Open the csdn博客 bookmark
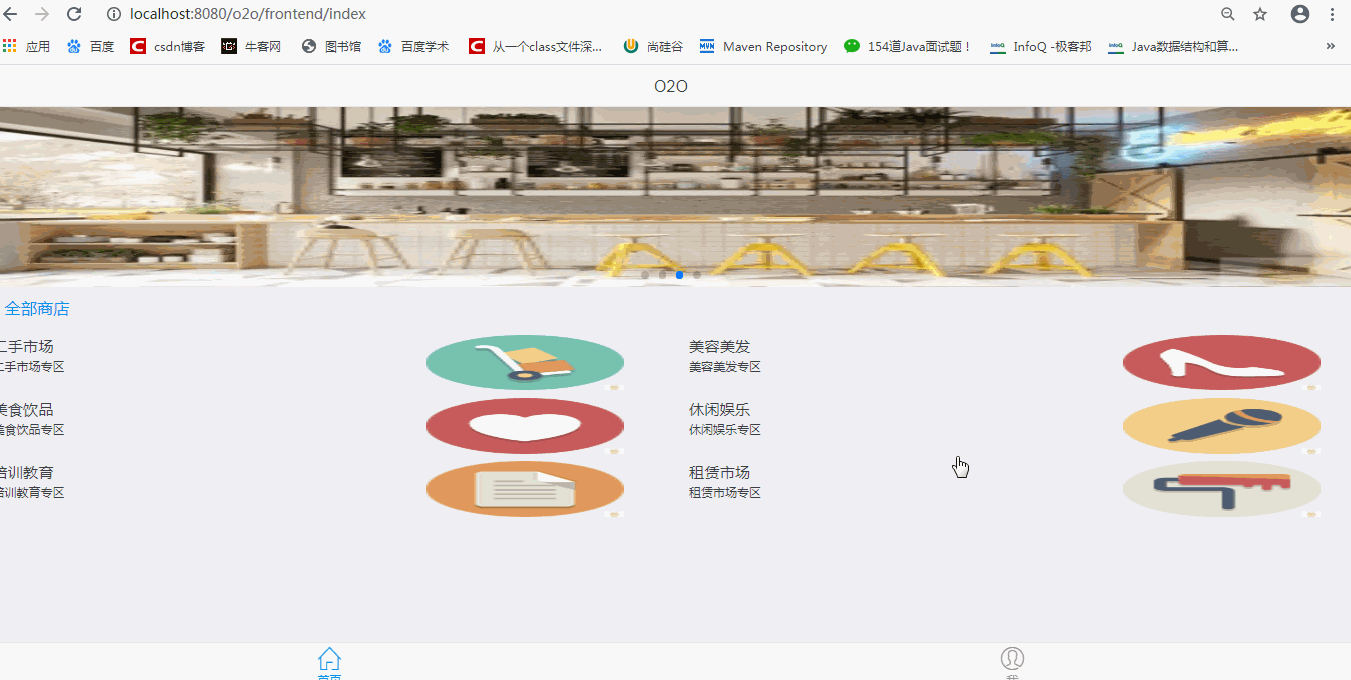The image size is (1351, 680). point(167,45)
